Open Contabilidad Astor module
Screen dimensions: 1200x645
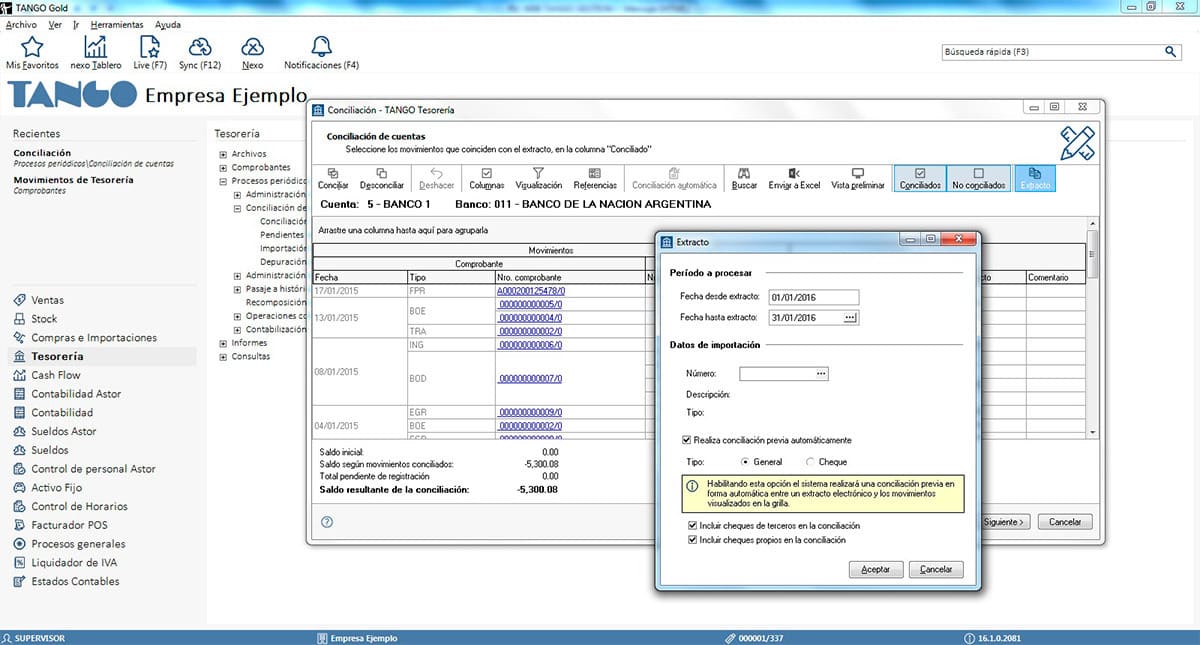click(x=76, y=394)
